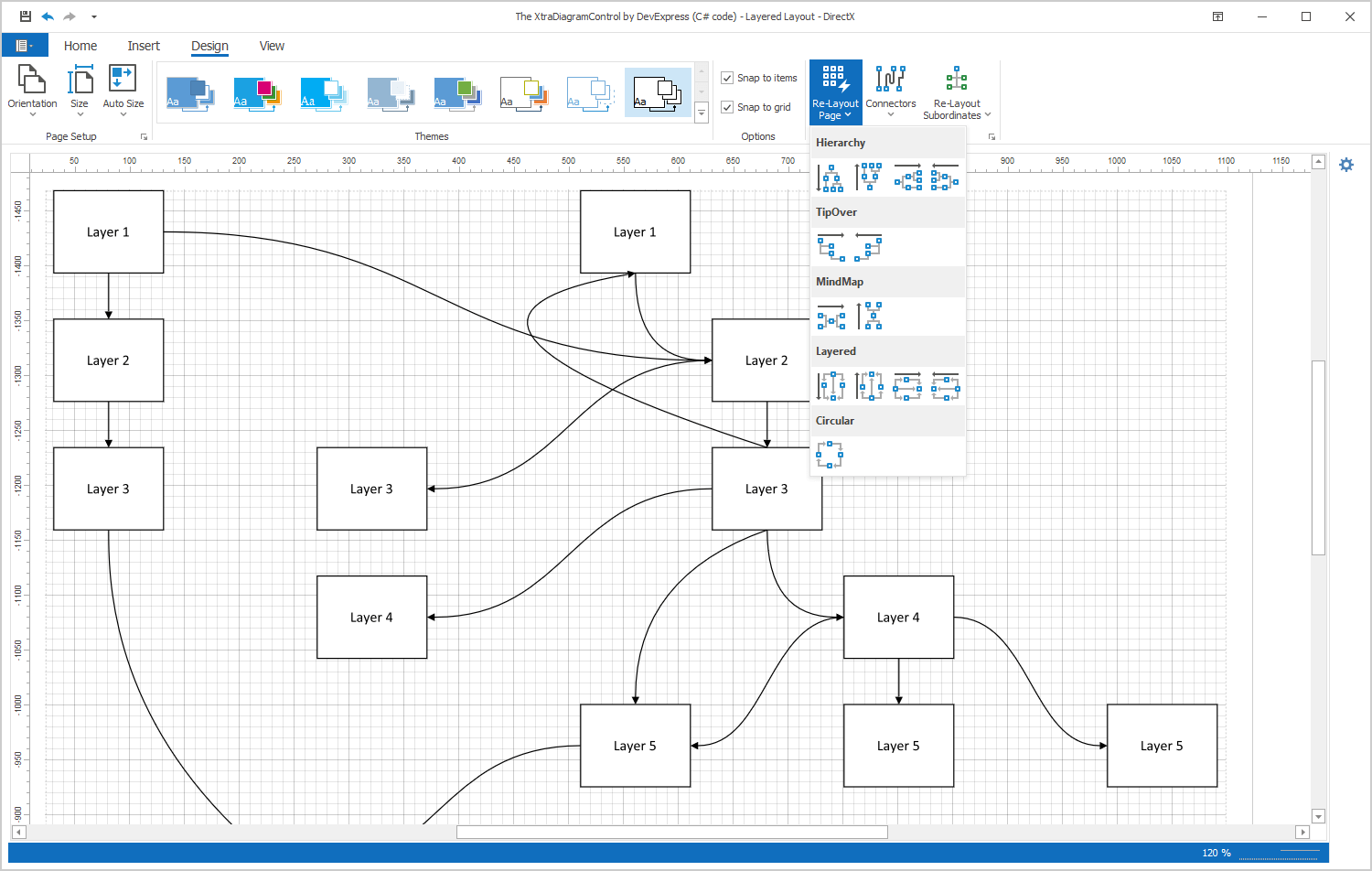Screen dimensions: 1372x871
Task: Pick left-to-right TipOver layout
Action: coord(831,247)
